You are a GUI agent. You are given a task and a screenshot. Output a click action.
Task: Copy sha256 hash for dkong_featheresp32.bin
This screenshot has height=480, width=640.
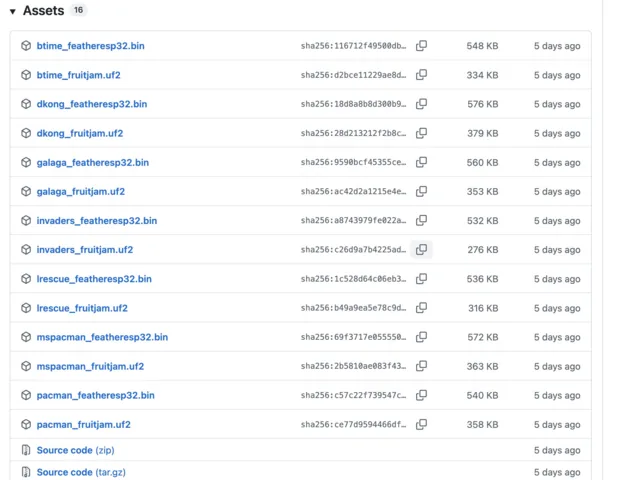click(x=421, y=104)
